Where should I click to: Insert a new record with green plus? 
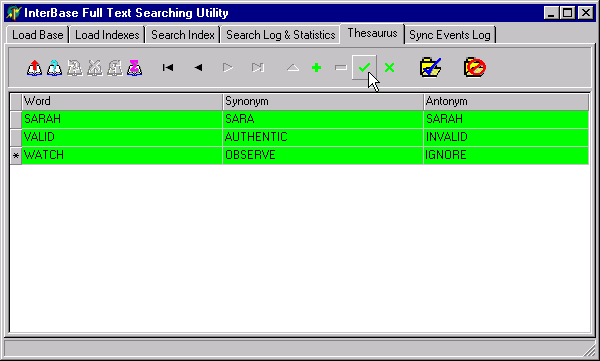316,68
